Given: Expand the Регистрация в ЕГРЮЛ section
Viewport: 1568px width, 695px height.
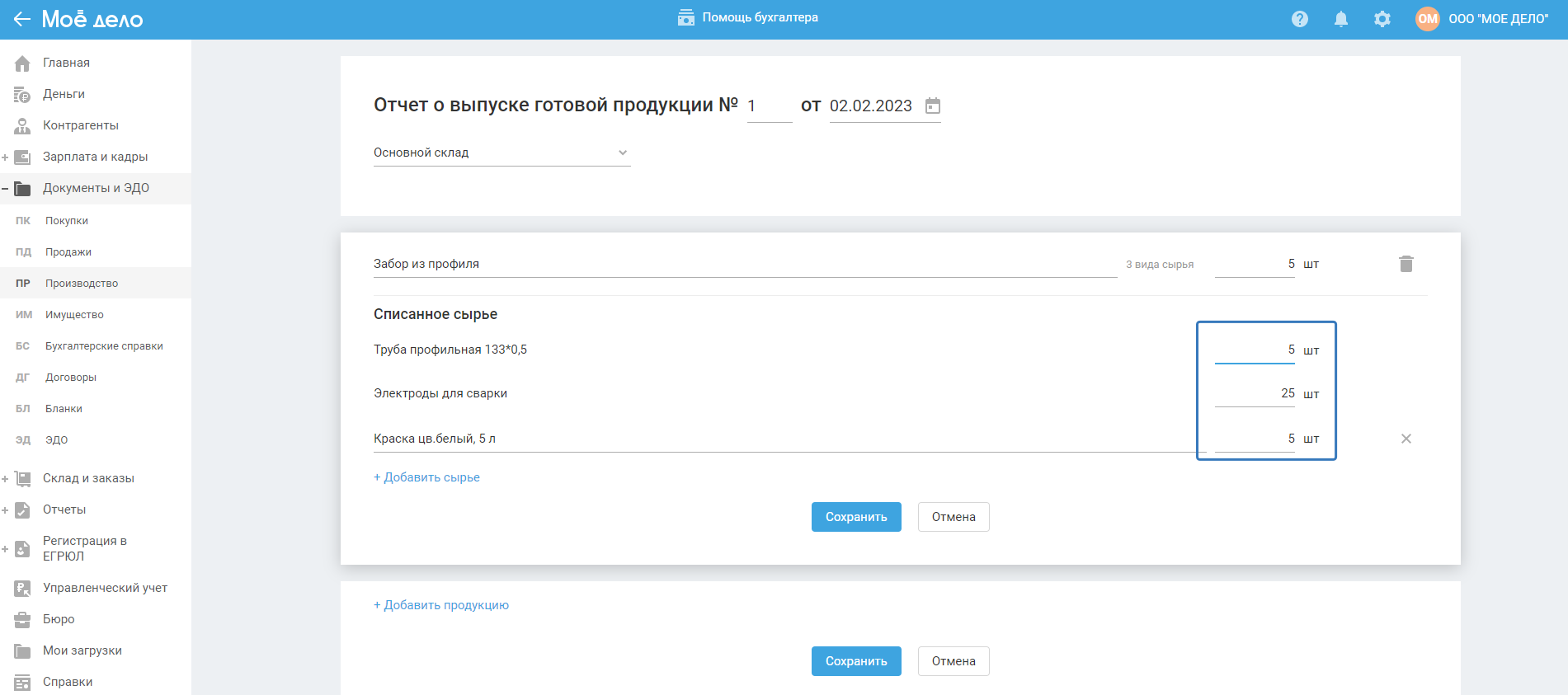Looking at the screenshot, I should point(5,548).
